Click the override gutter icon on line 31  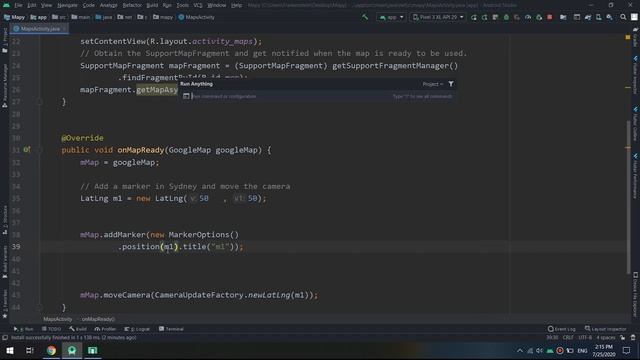(27, 150)
